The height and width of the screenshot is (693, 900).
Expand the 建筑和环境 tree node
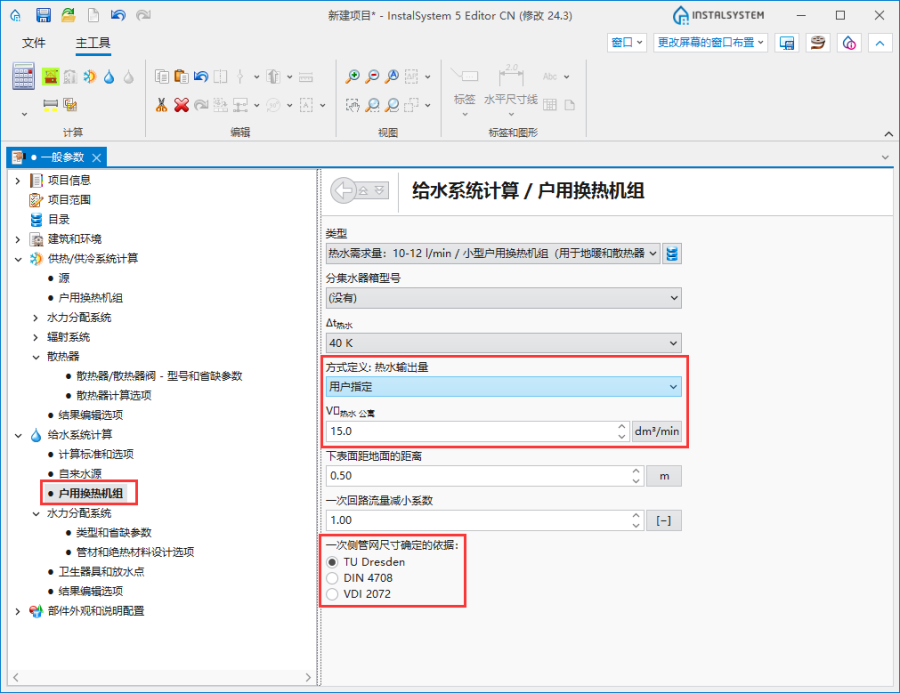click(x=18, y=239)
